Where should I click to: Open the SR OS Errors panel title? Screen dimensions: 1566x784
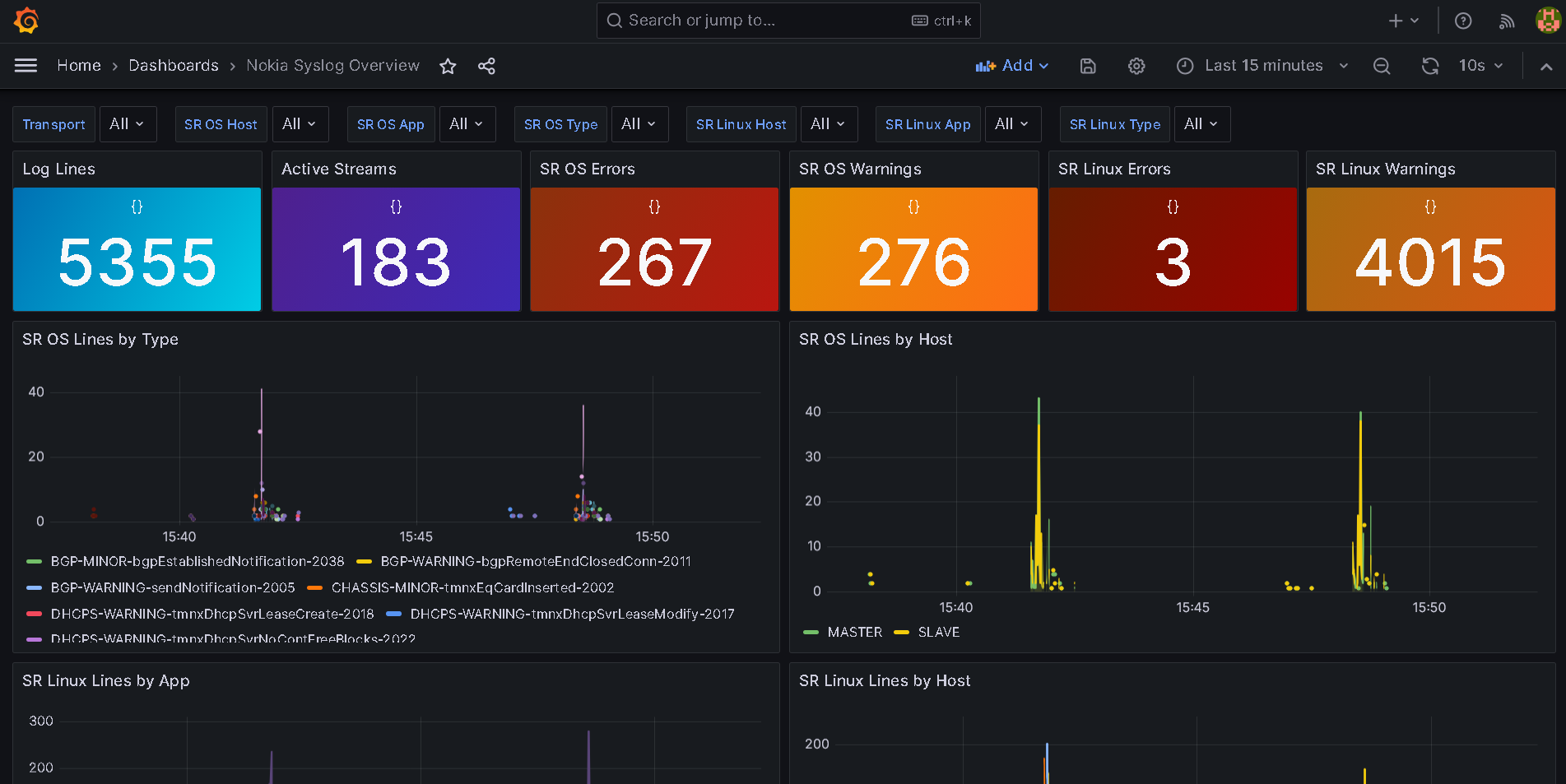[587, 169]
